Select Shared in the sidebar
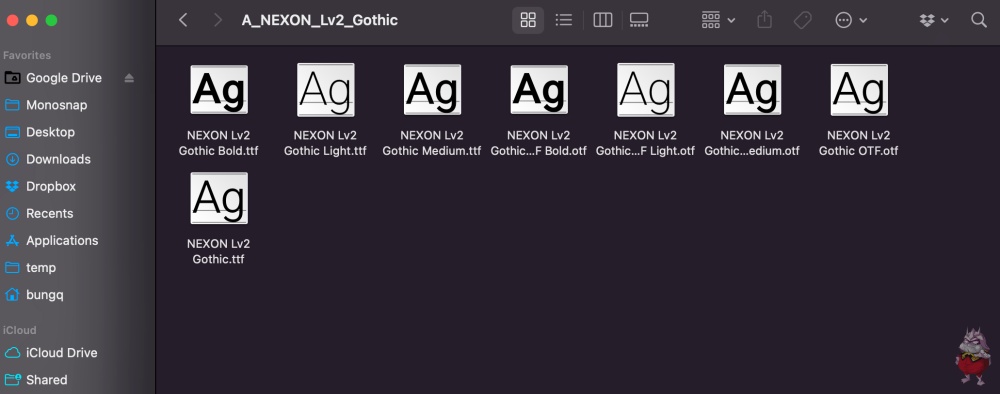The width and height of the screenshot is (1000, 394). coord(46,379)
